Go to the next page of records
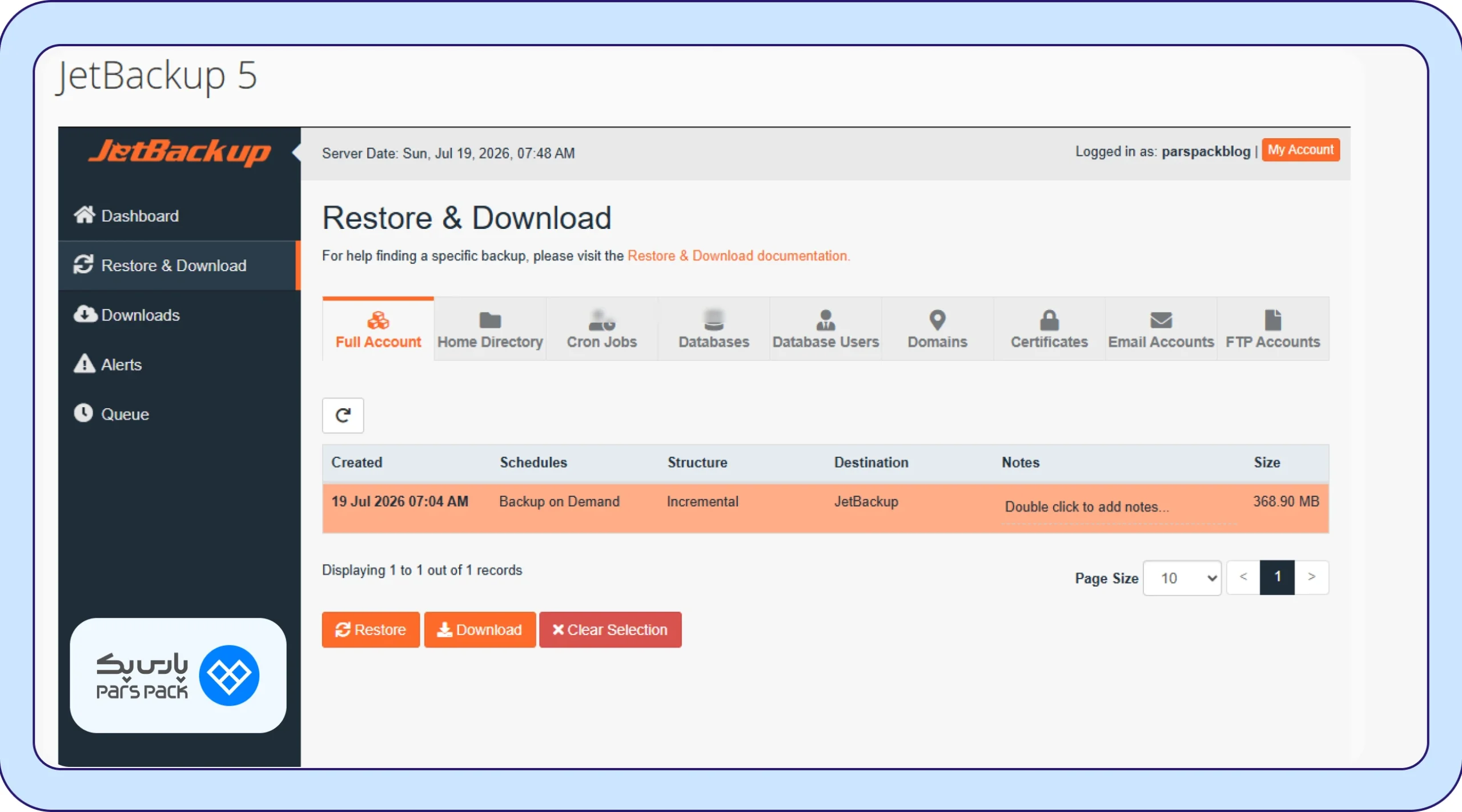Viewport: 1462px width, 812px height. click(x=1312, y=578)
